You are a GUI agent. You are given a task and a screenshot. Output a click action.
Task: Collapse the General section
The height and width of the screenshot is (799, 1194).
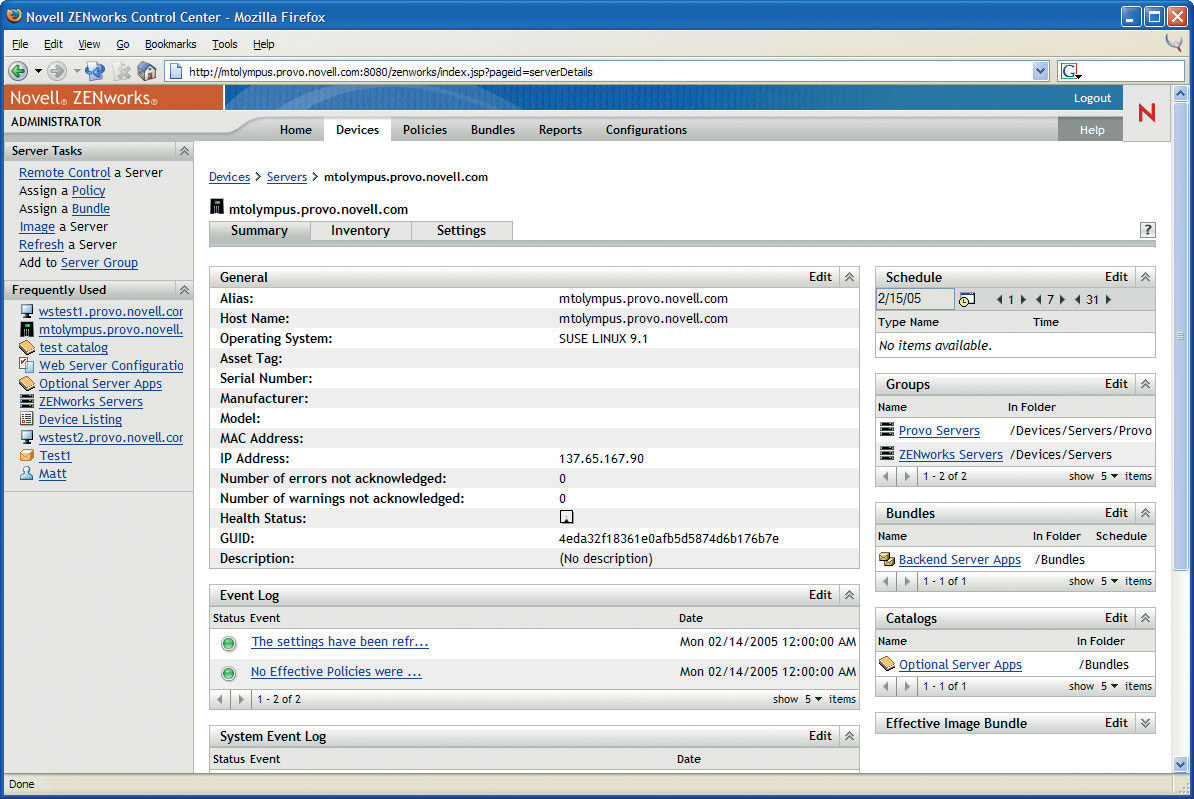click(849, 277)
